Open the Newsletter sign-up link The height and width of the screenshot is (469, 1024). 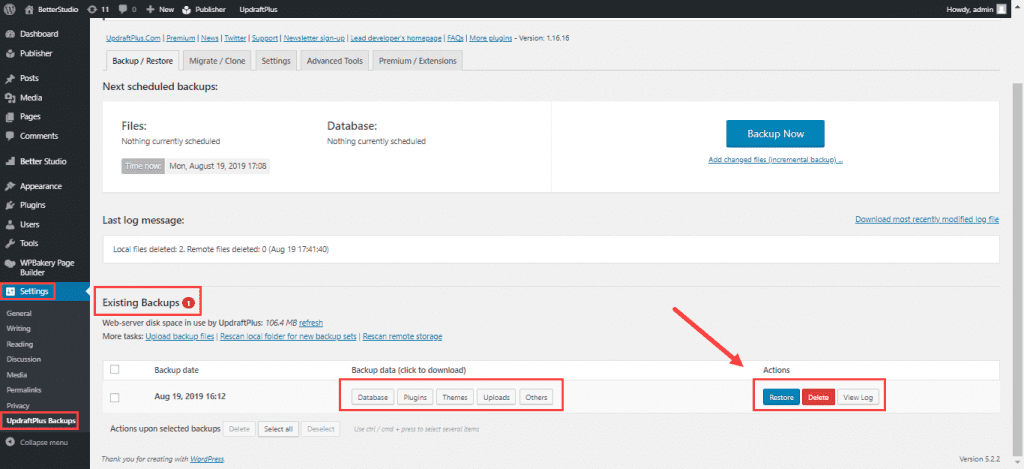314,38
